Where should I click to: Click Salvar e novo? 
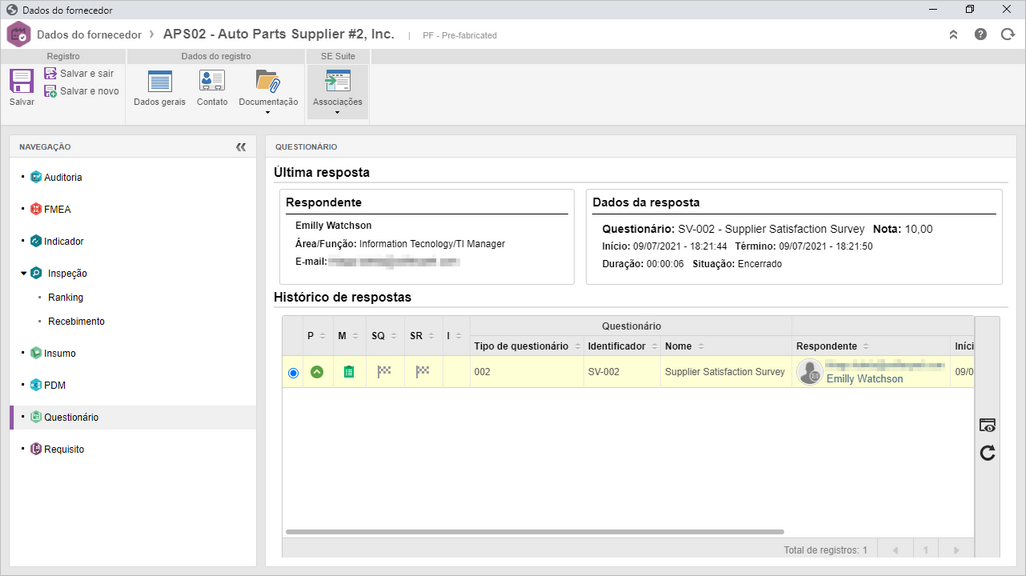(x=82, y=91)
